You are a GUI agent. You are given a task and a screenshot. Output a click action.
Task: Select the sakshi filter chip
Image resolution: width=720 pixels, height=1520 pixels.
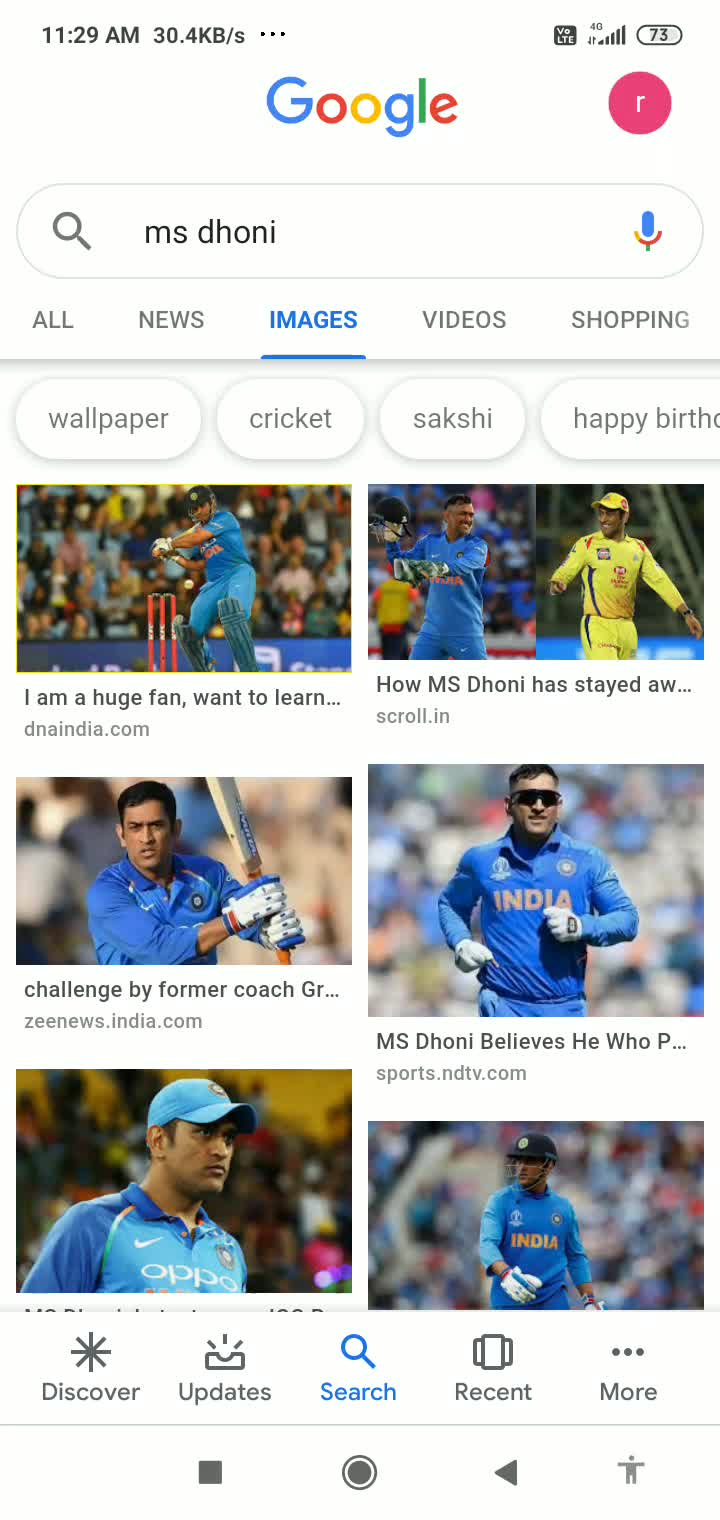[452, 418]
